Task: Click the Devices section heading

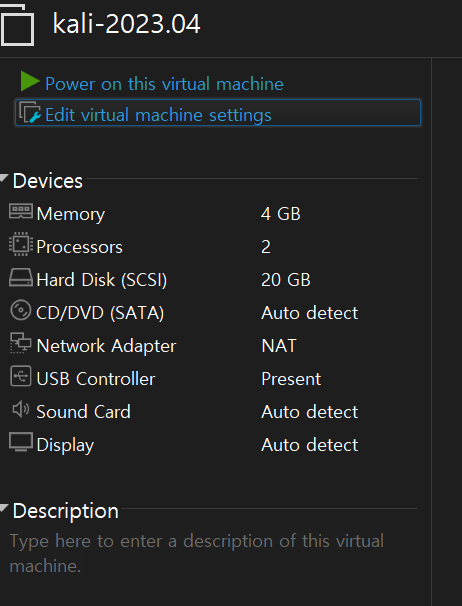Action: [48, 181]
